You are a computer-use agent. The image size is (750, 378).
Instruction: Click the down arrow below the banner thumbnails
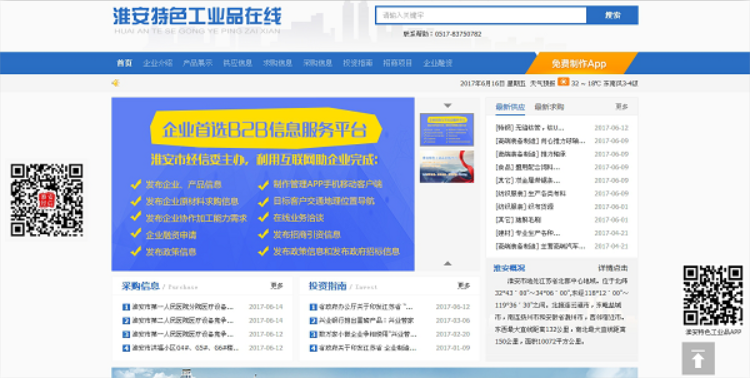[x=447, y=263]
